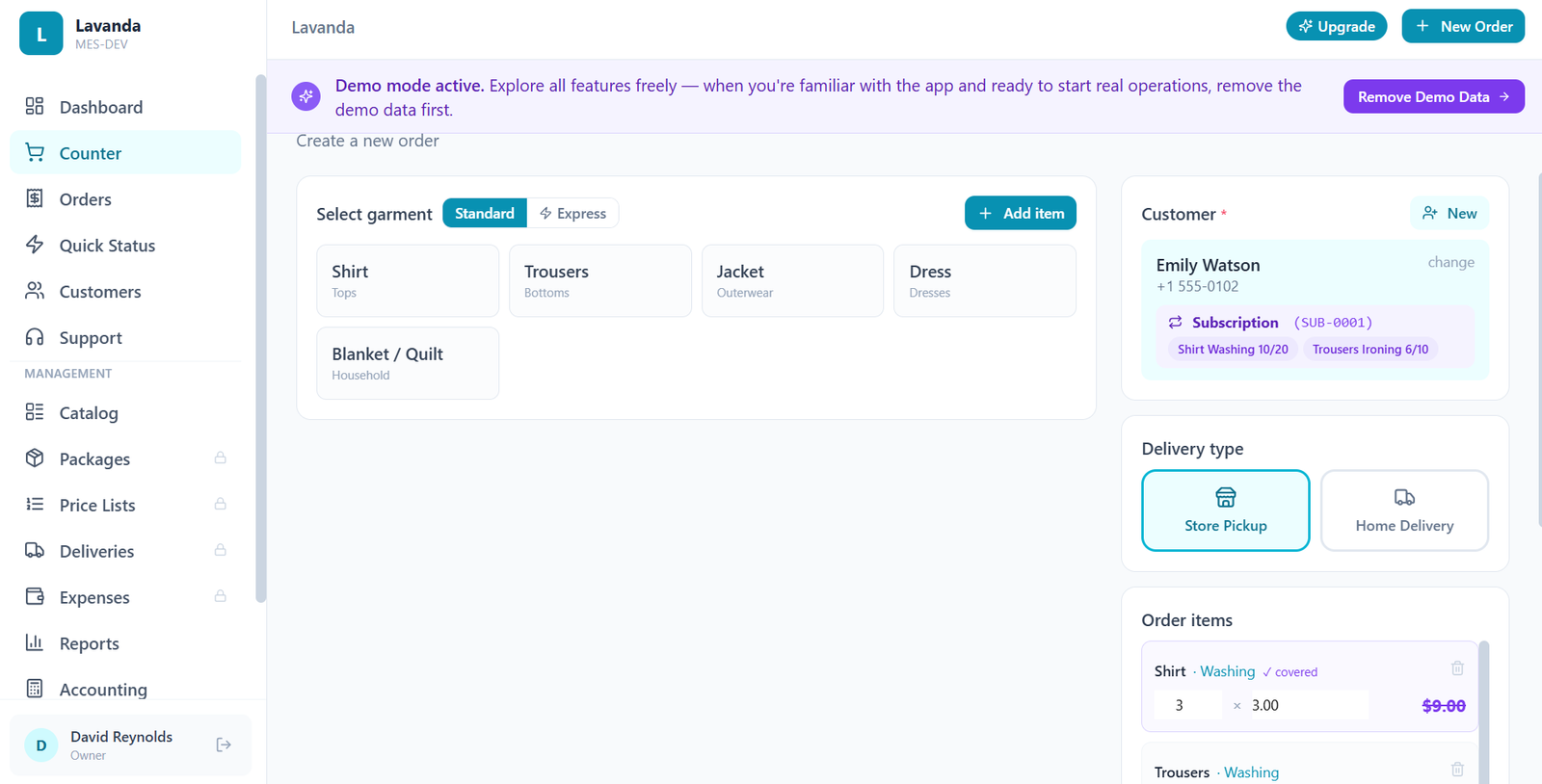Click the Catalog grid icon

(35, 412)
